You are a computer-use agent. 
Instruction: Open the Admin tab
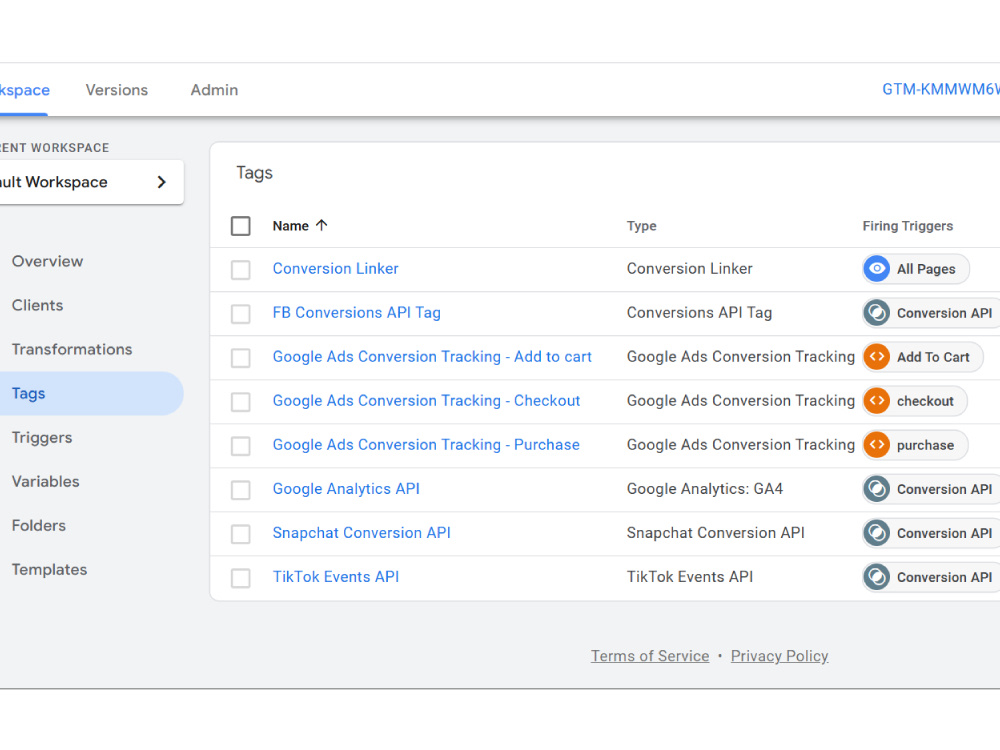click(x=214, y=90)
